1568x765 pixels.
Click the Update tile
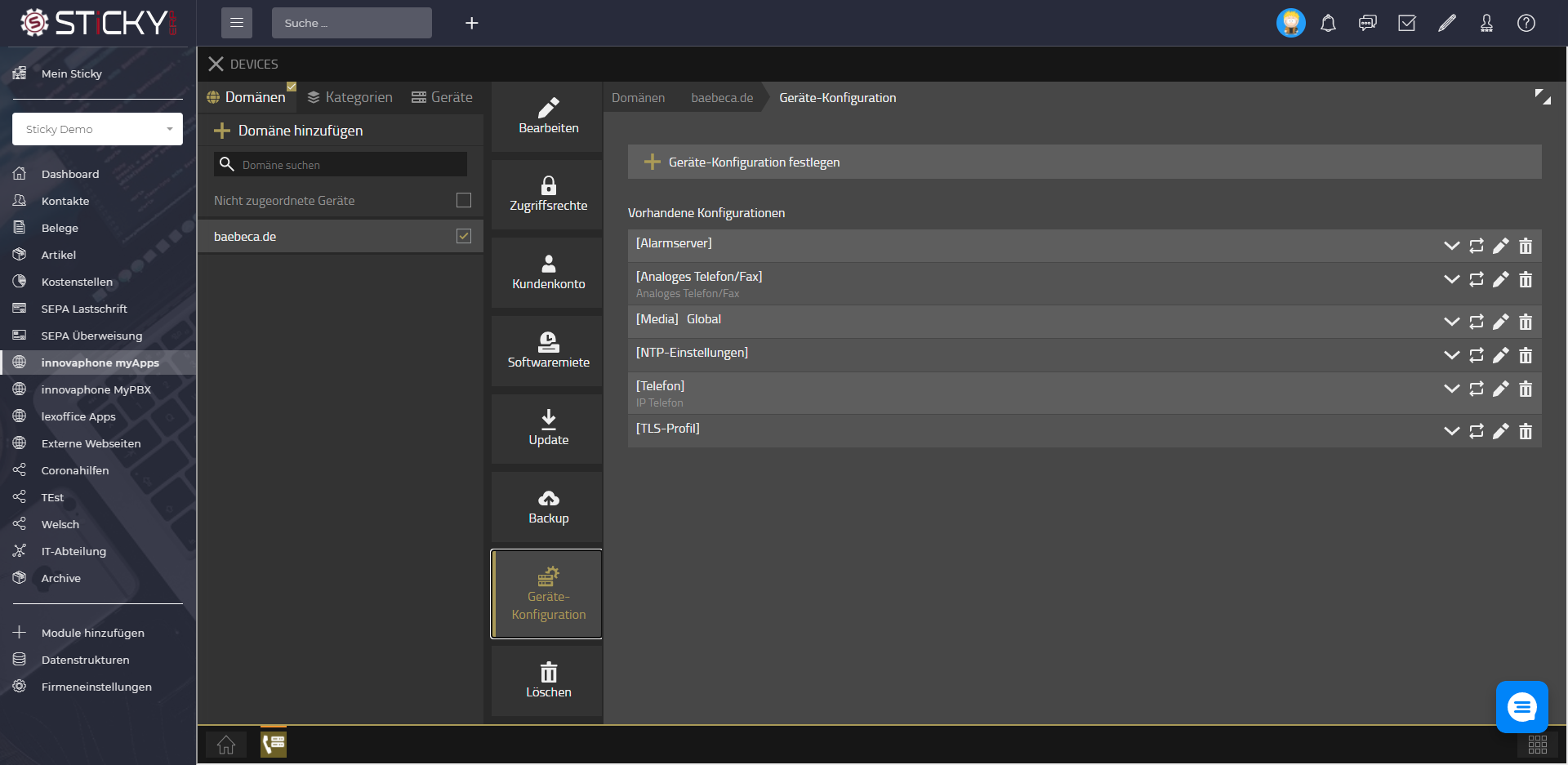[548, 429]
